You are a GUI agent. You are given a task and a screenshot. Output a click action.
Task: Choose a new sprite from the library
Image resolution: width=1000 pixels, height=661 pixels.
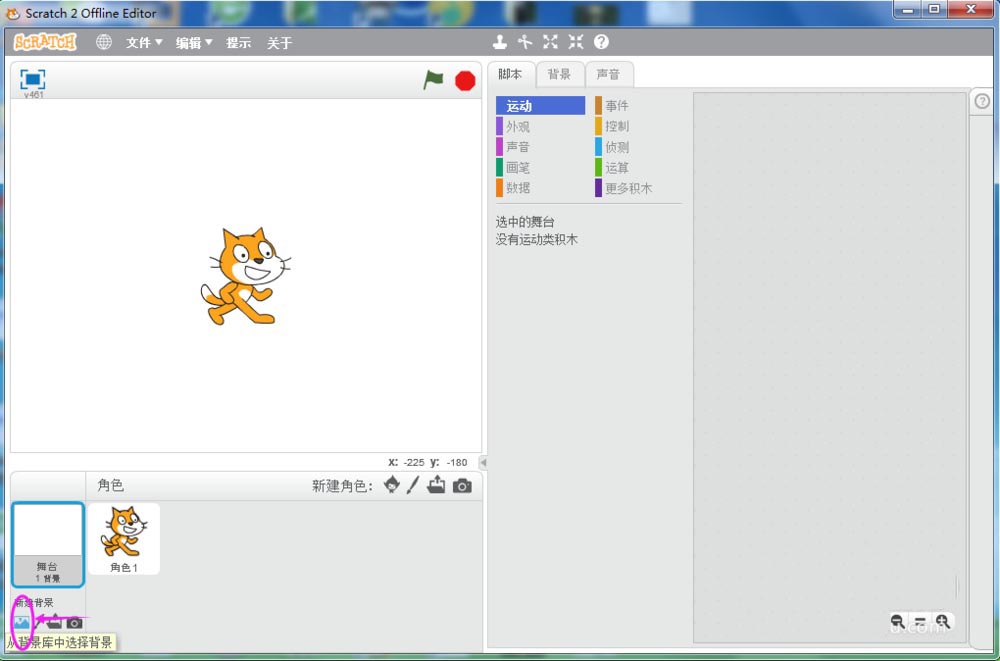tap(391, 485)
